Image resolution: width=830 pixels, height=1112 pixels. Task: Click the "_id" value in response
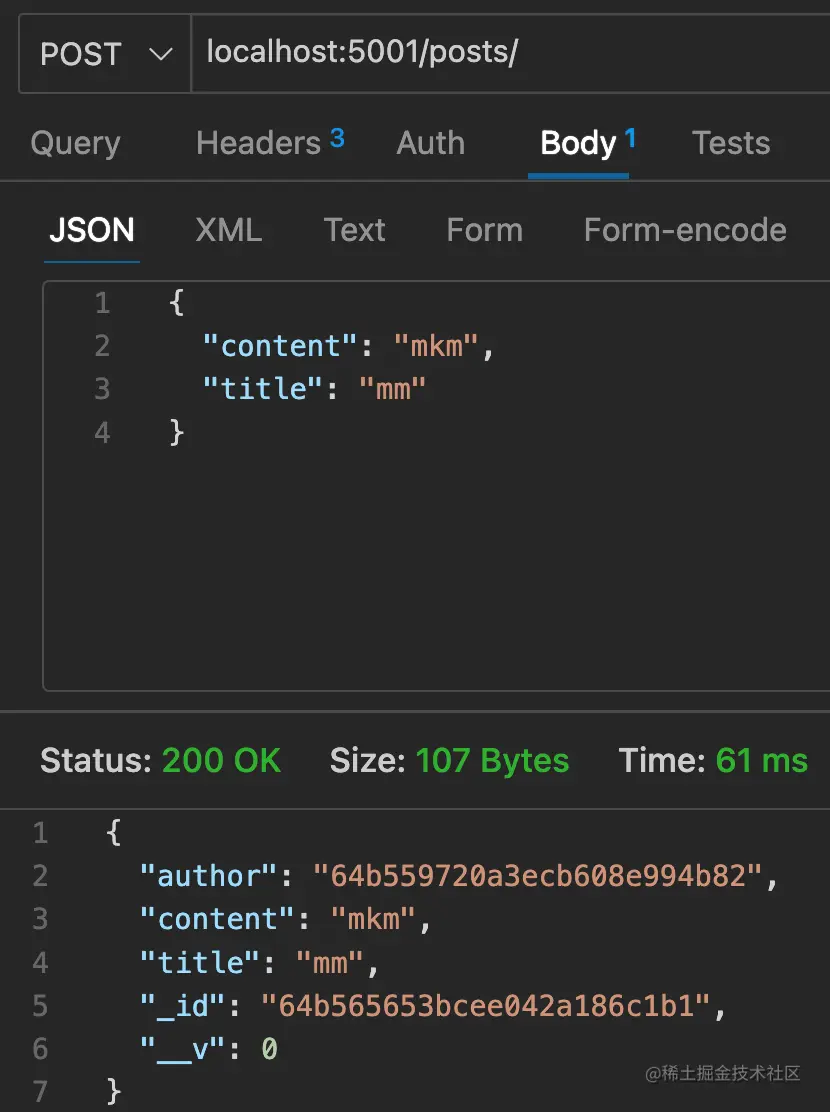[x=486, y=1005]
